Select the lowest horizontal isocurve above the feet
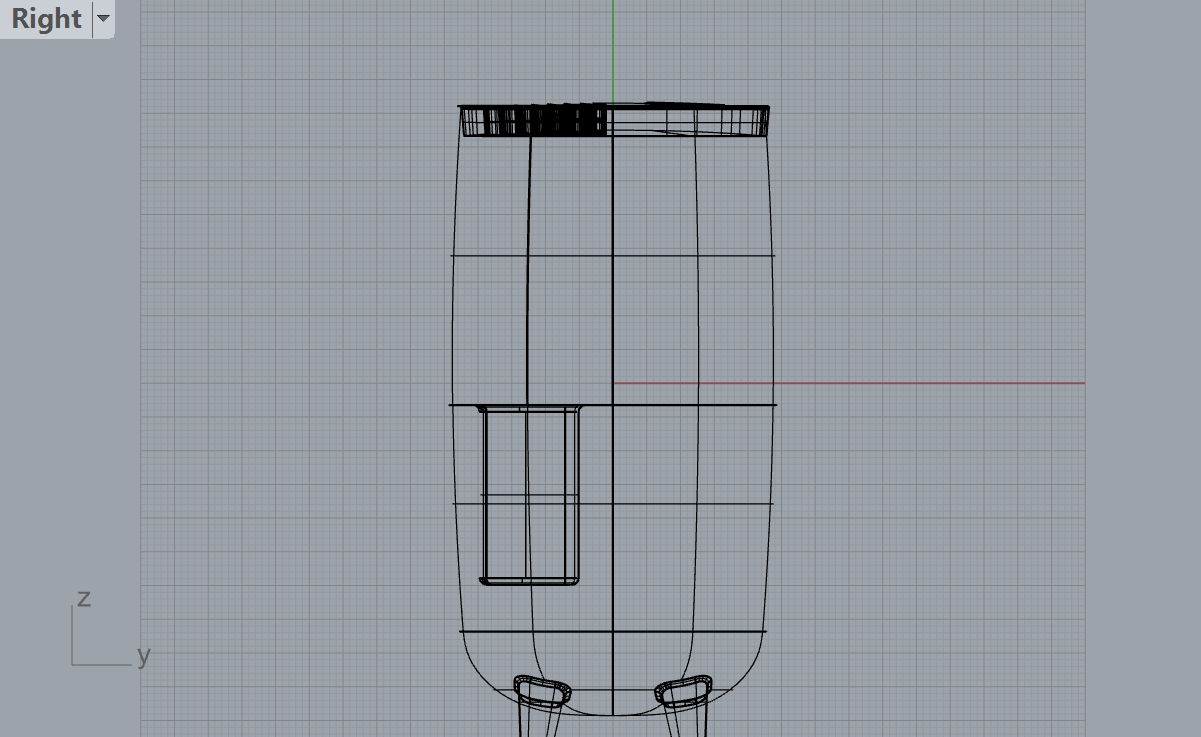 point(650,632)
